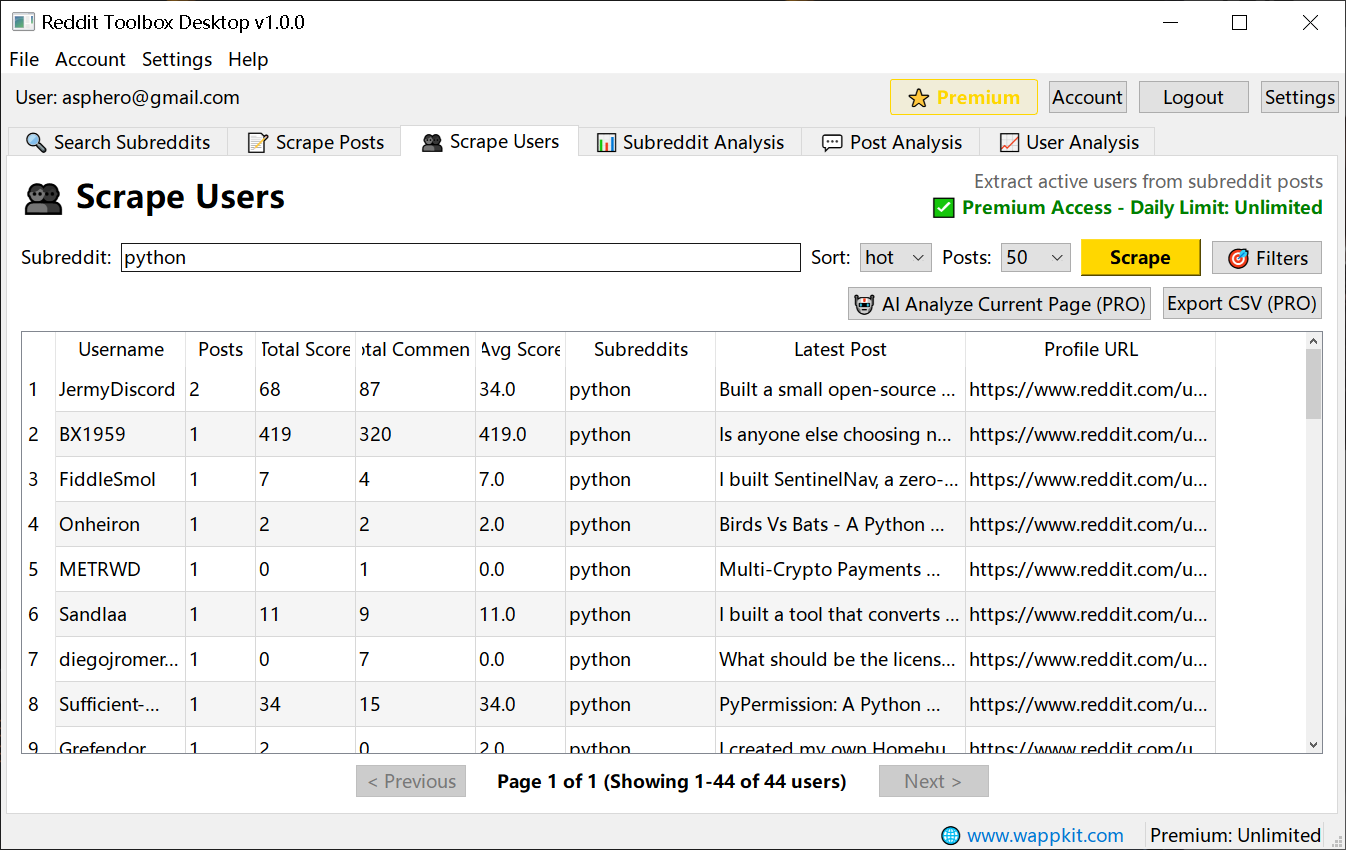Click the bar chart icon on Subreddit Analysis tab
The image size is (1346, 850).
[x=606, y=142]
